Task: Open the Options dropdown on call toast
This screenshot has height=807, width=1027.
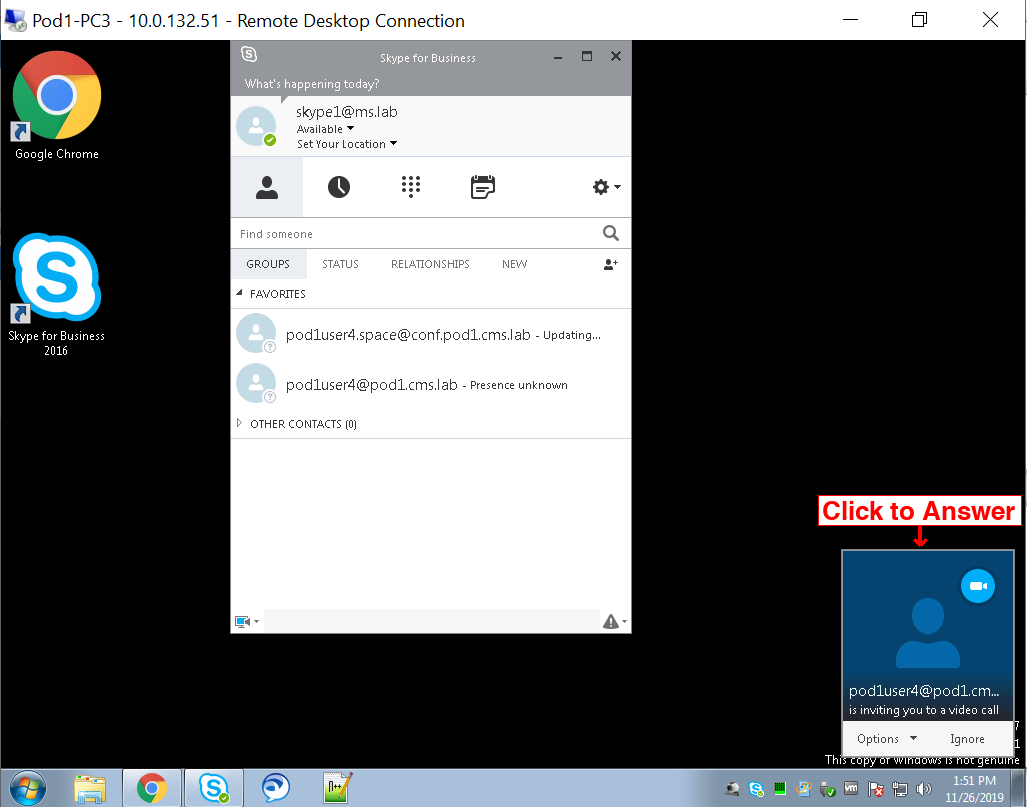Action: (887, 739)
